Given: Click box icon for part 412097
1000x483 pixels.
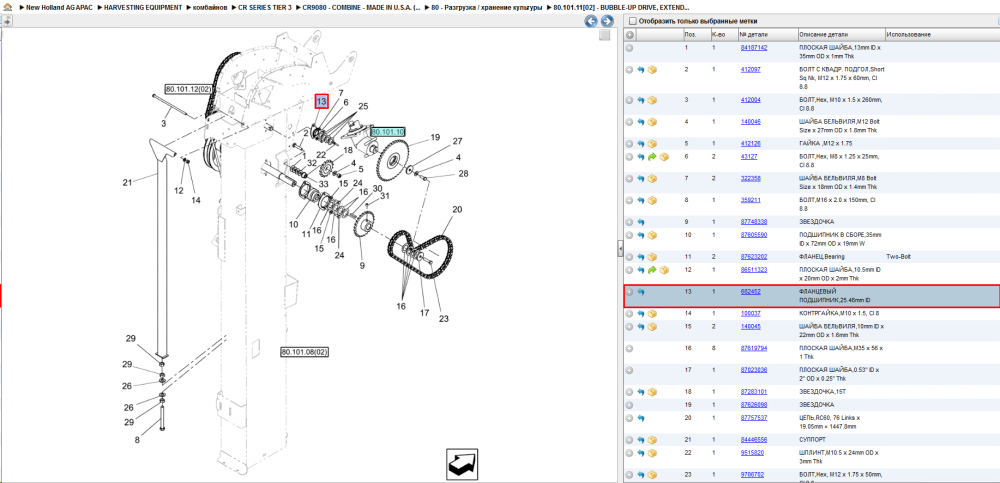Looking at the screenshot, I should click(x=652, y=70).
